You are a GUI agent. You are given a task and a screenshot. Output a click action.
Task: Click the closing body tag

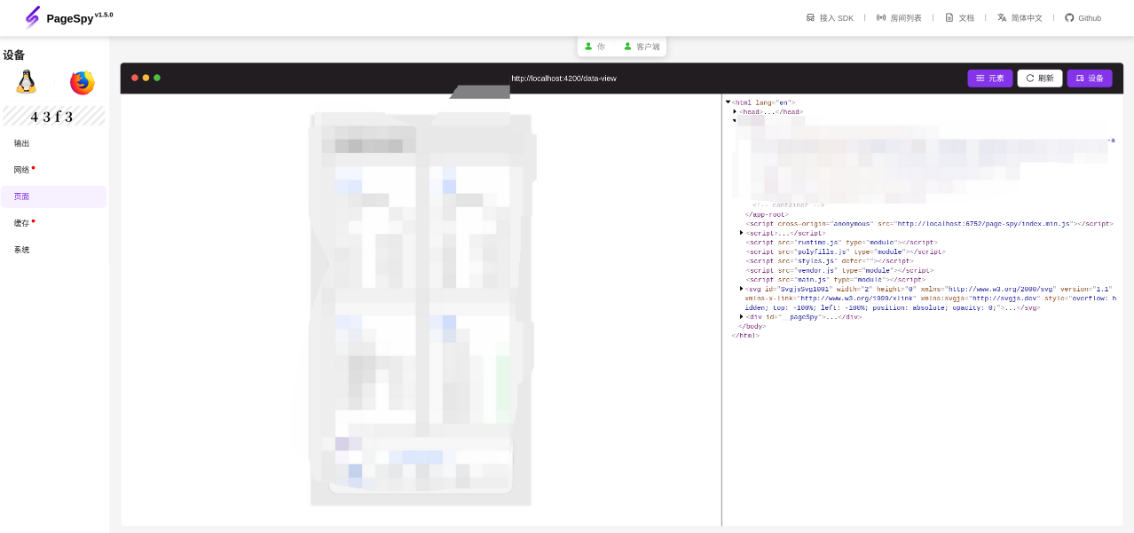[751, 326]
